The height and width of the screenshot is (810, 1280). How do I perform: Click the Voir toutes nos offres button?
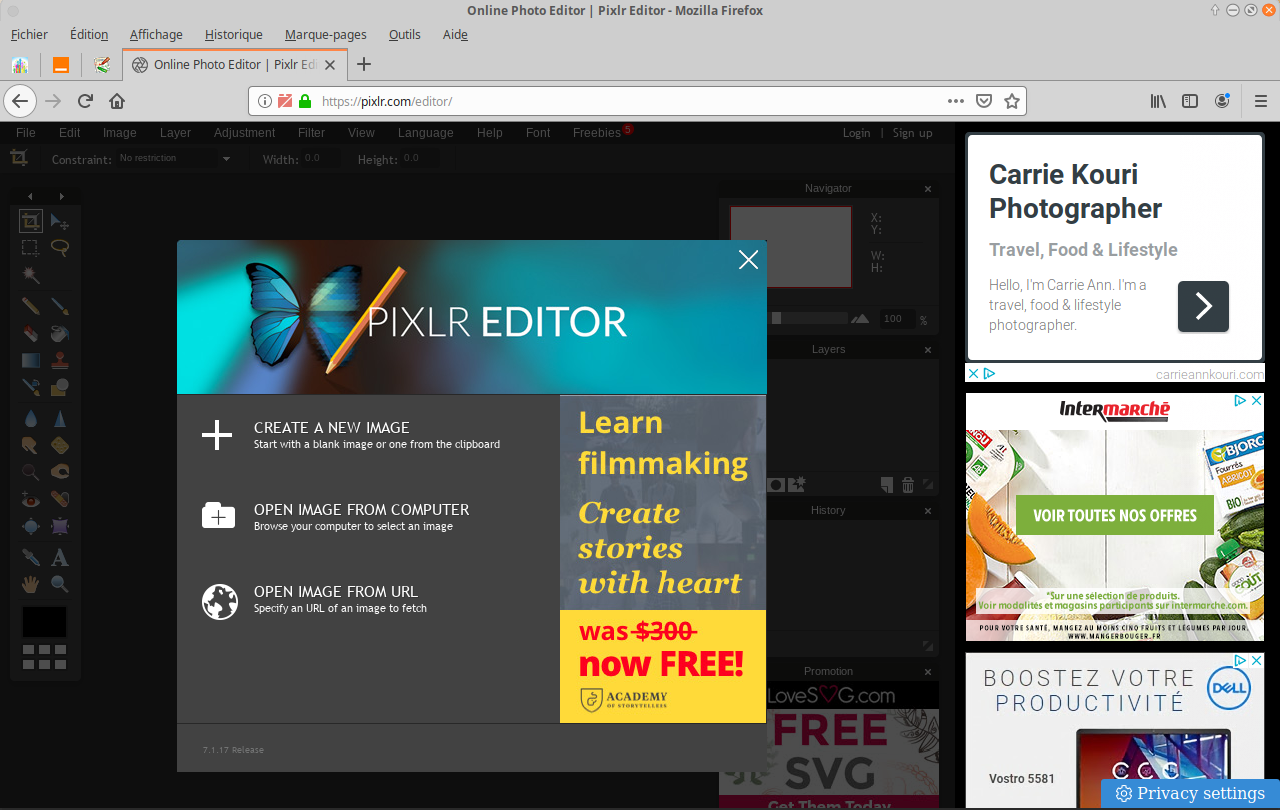(1115, 516)
